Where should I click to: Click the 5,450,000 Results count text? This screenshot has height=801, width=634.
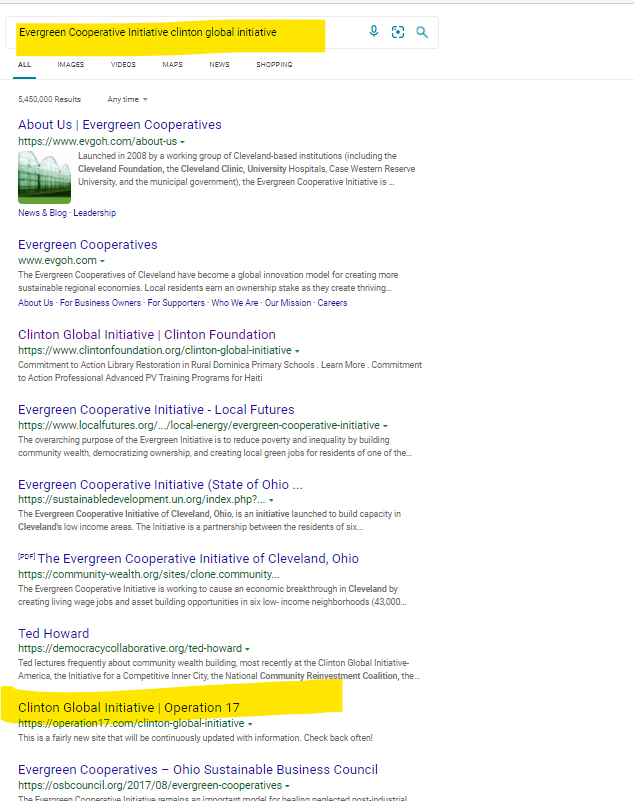point(50,99)
